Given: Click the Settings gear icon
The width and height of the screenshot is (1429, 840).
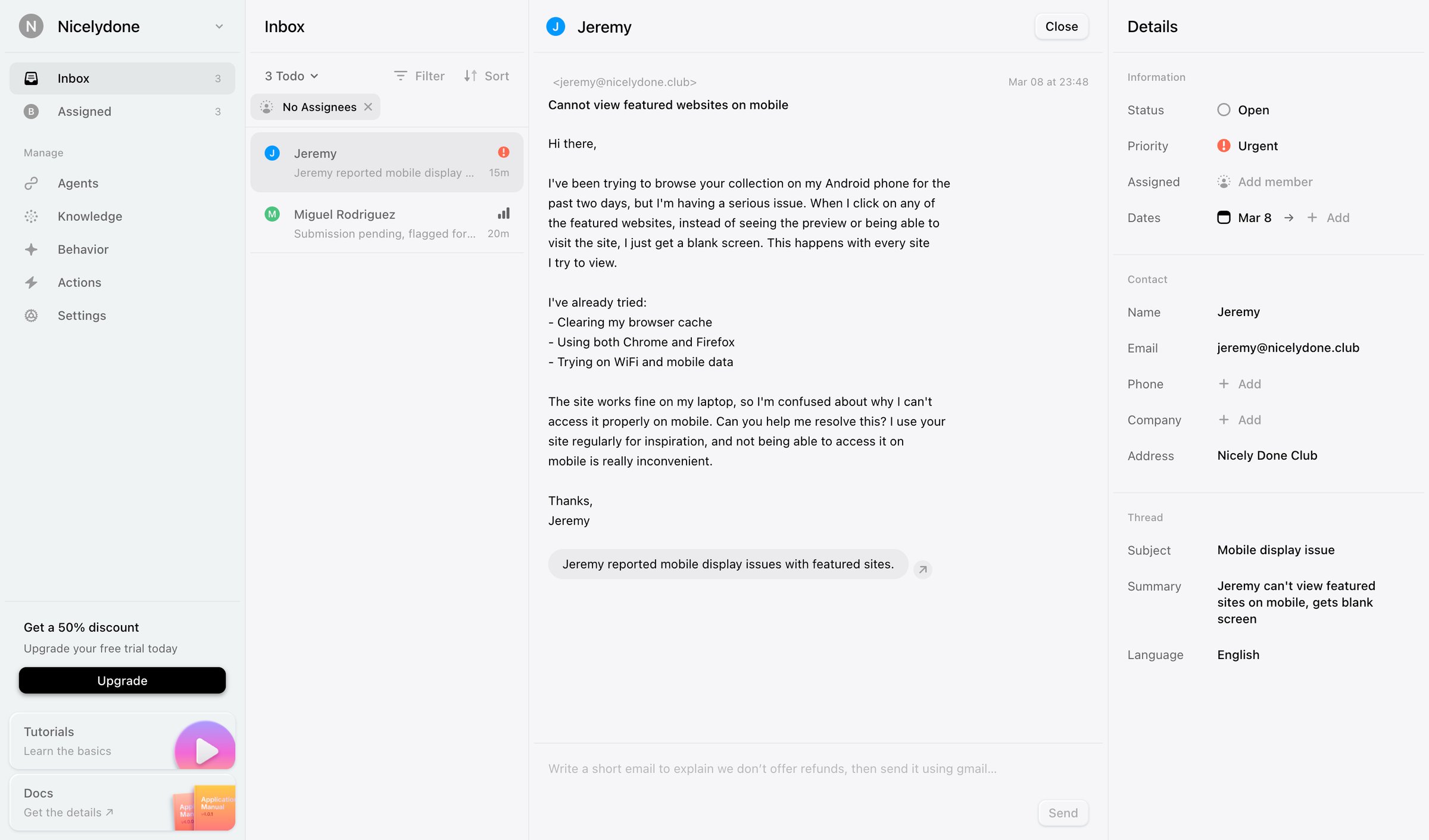Looking at the screenshot, I should (x=31, y=316).
